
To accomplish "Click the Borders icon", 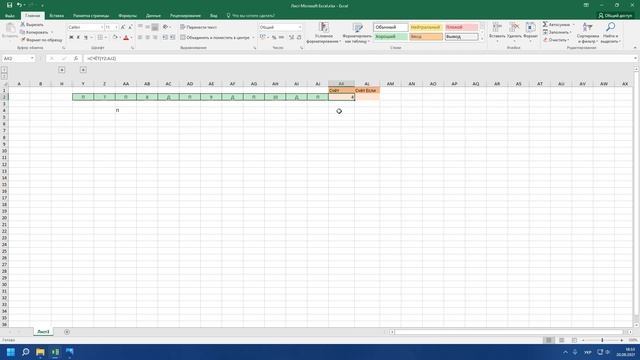I will coord(100,38).
